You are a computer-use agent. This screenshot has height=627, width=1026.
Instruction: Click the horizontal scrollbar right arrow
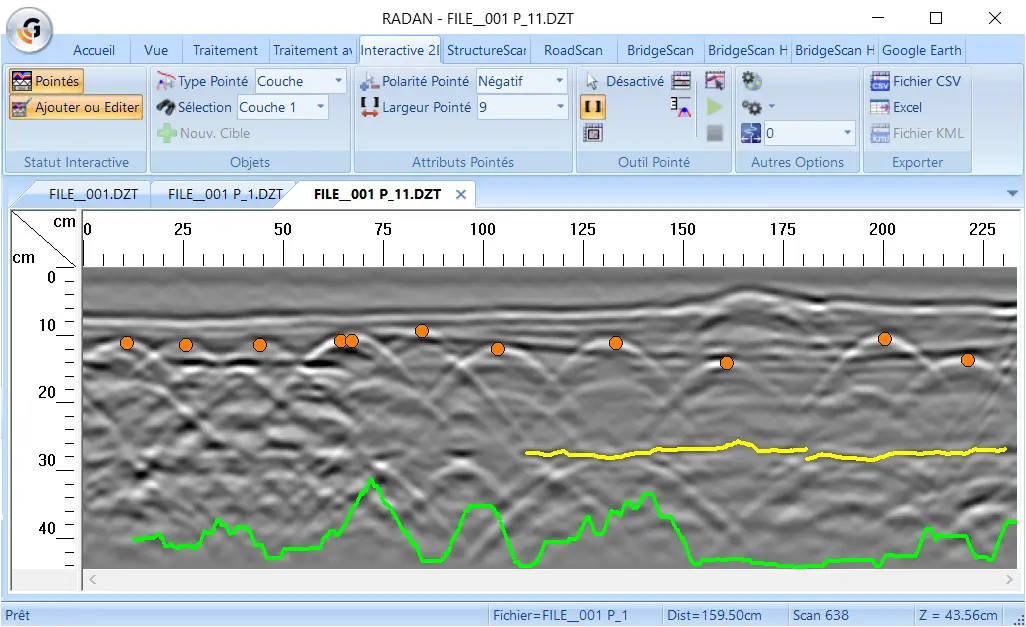tap(1009, 580)
